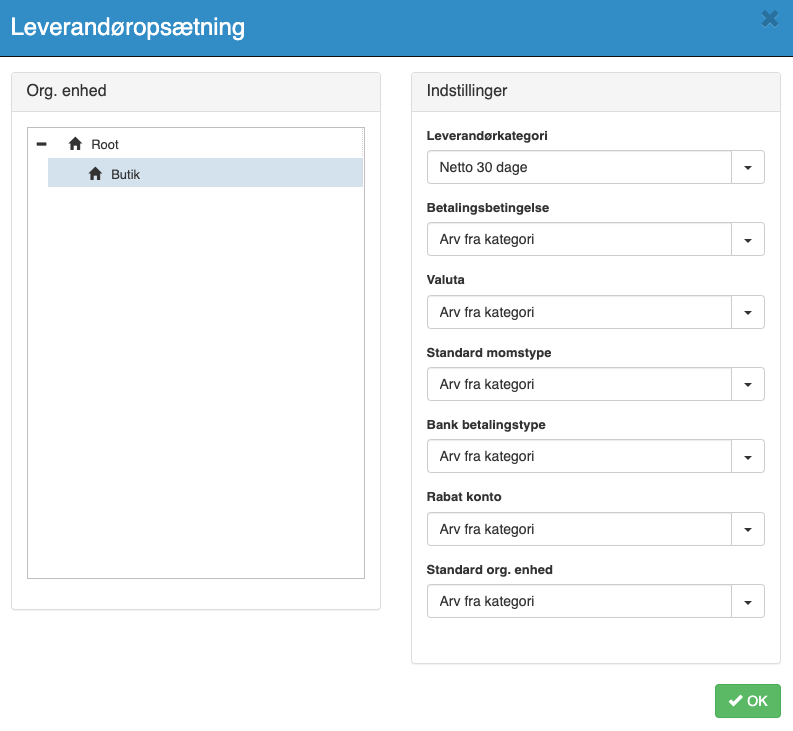The height and width of the screenshot is (731, 793).
Task: Click the Root house icon
Action: point(75,144)
